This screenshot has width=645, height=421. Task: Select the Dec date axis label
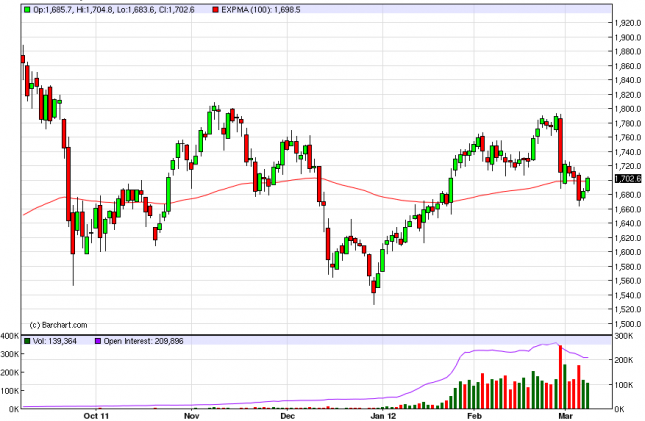click(285, 415)
